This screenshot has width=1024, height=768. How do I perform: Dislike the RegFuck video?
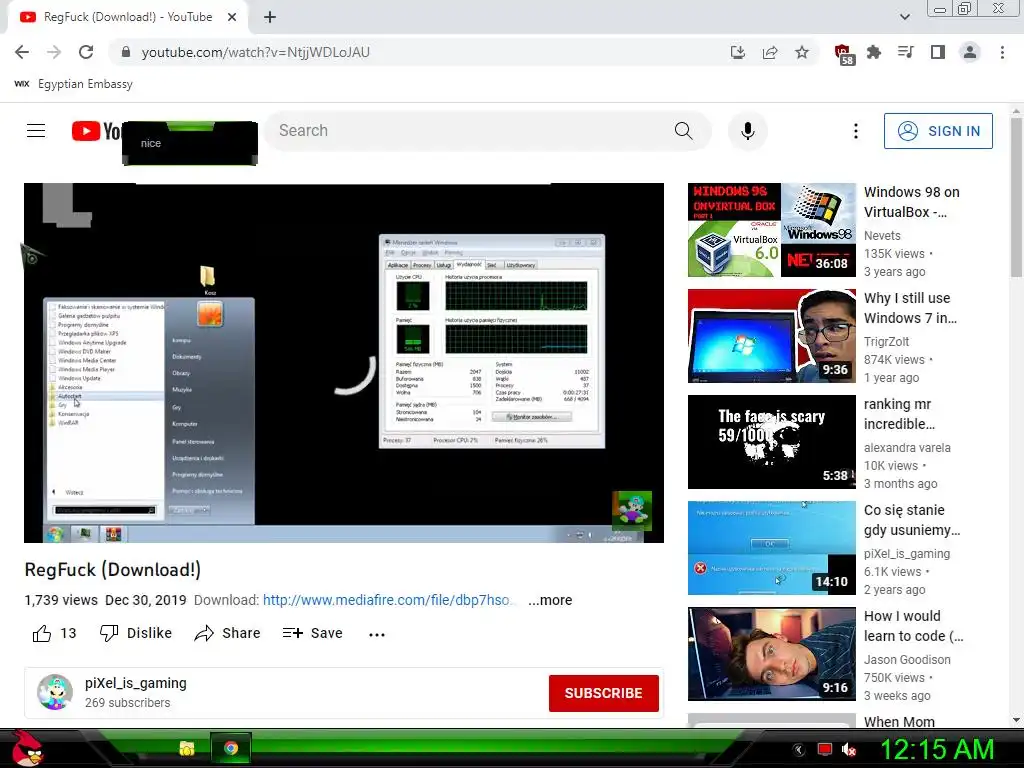pos(136,633)
